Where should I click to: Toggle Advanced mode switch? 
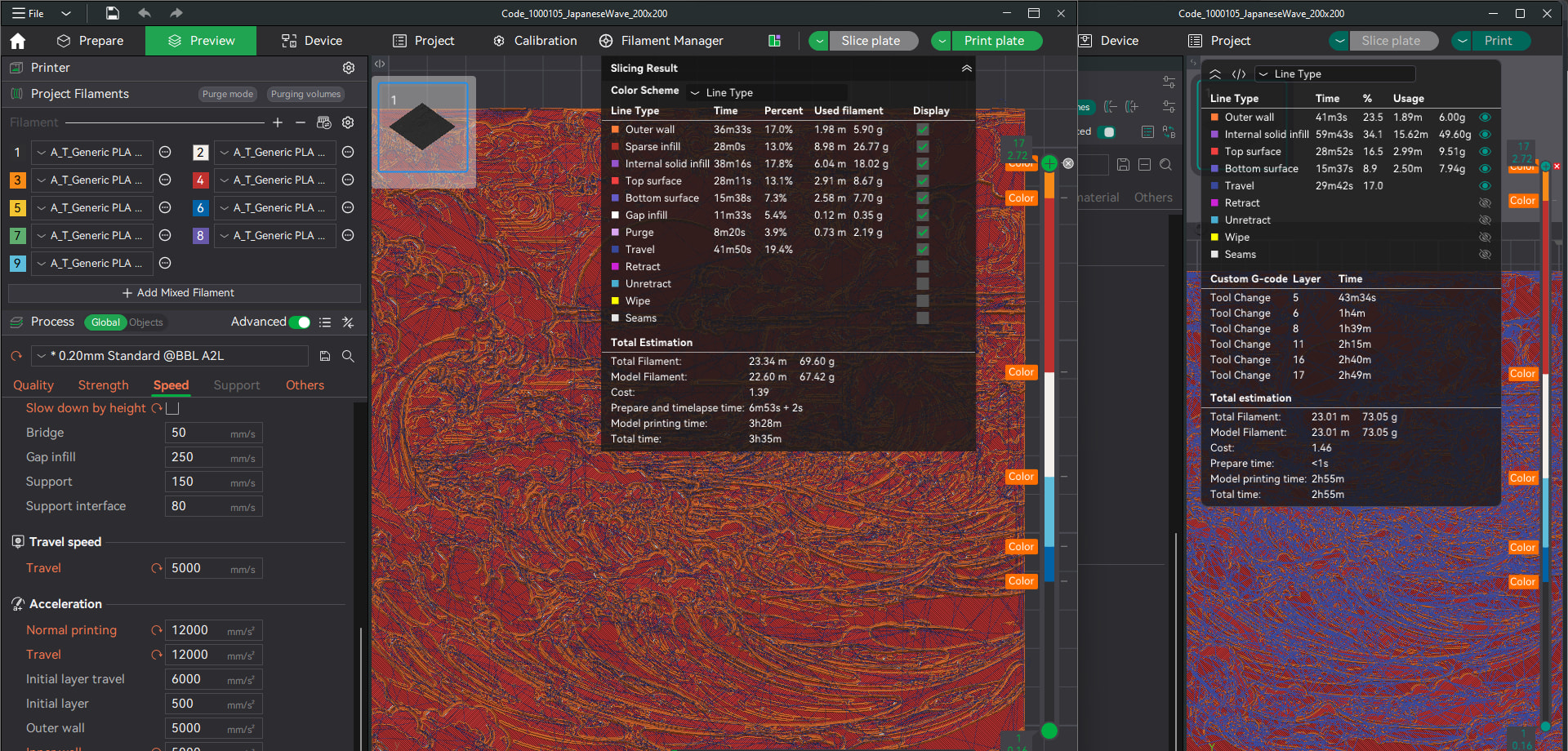pyautogui.click(x=301, y=322)
